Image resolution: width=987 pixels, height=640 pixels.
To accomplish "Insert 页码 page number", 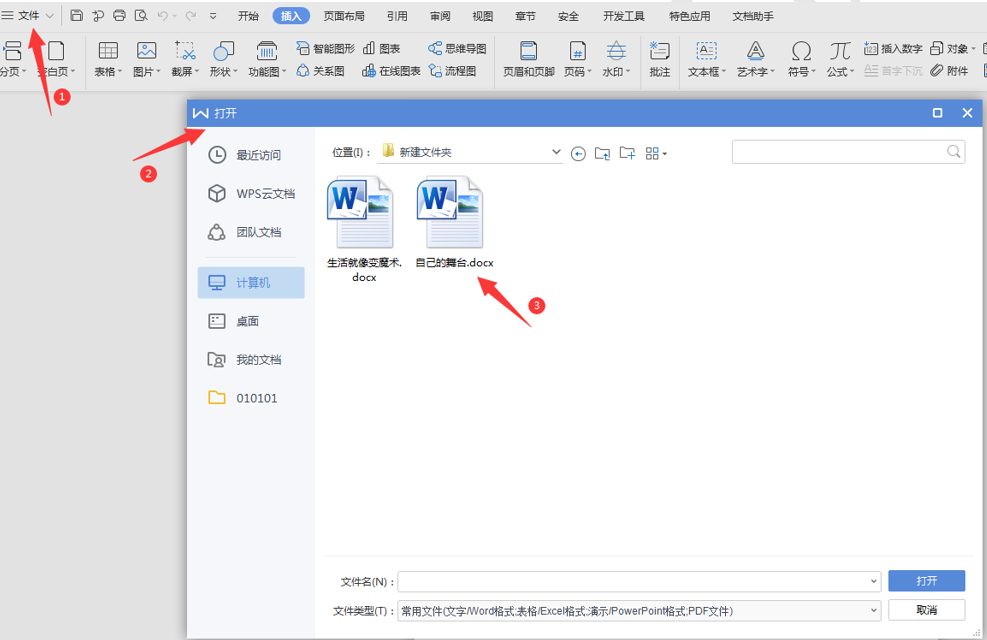I will [577, 59].
